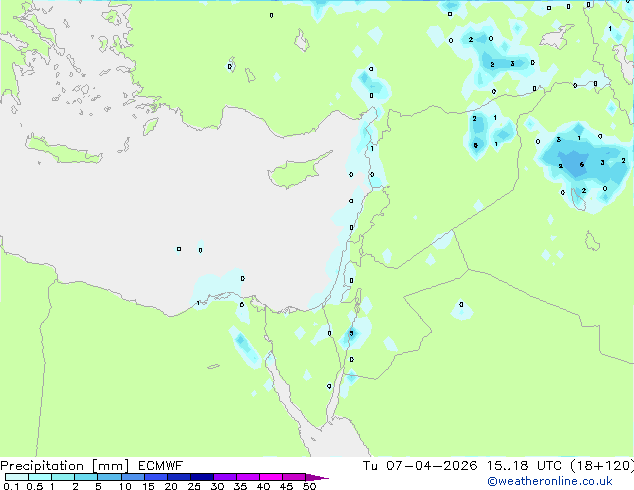This screenshot has height=490, width=634.
Task: Click the '15..18 UTC' time range text
Action: coord(524,466)
